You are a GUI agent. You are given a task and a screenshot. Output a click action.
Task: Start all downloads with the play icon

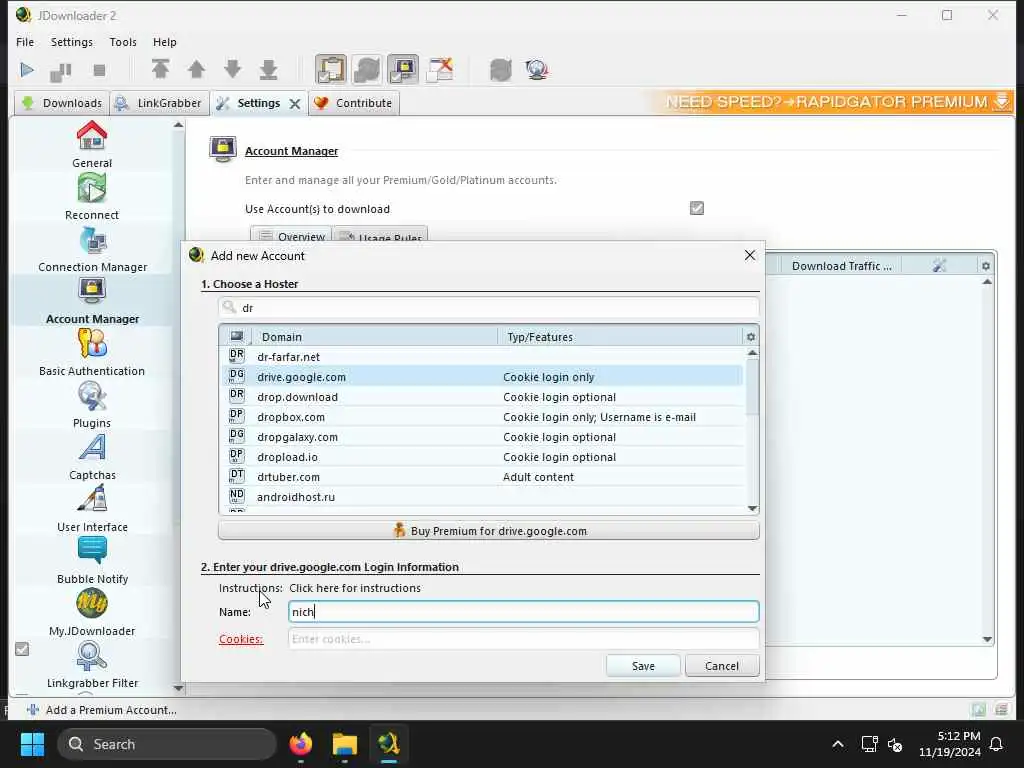click(x=27, y=70)
